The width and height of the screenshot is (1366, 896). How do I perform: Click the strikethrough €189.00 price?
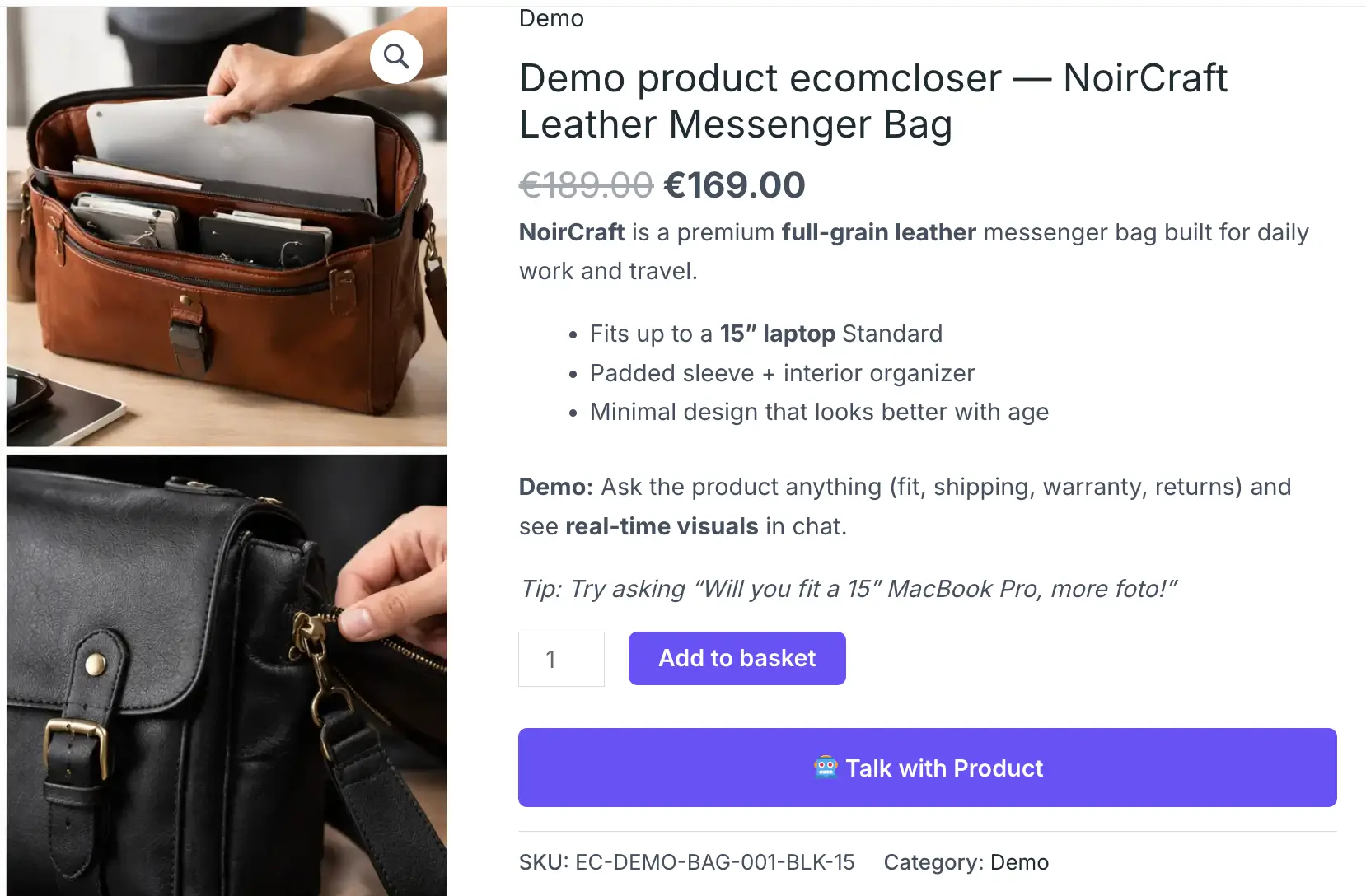click(587, 184)
